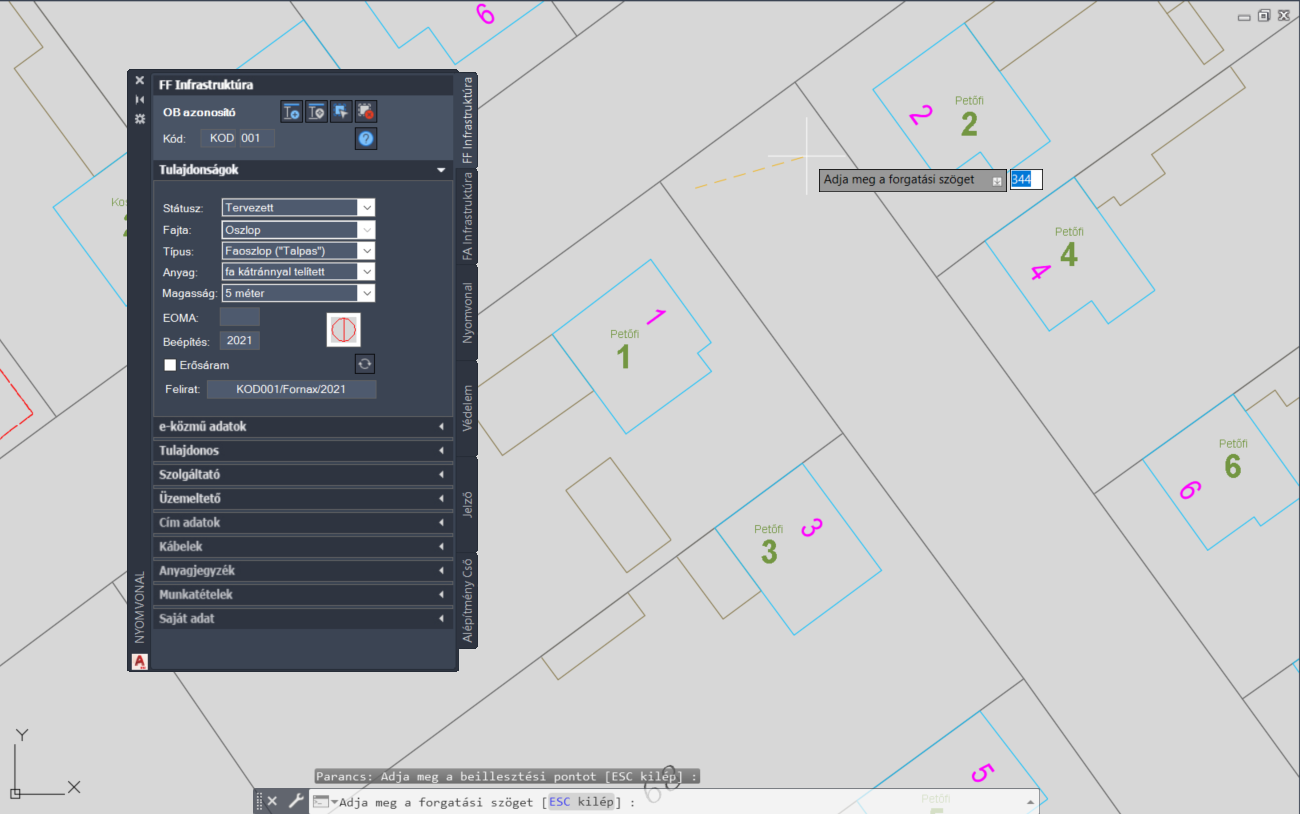Expand the Tulajdonos section
1300x814 pixels.
click(302, 451)
